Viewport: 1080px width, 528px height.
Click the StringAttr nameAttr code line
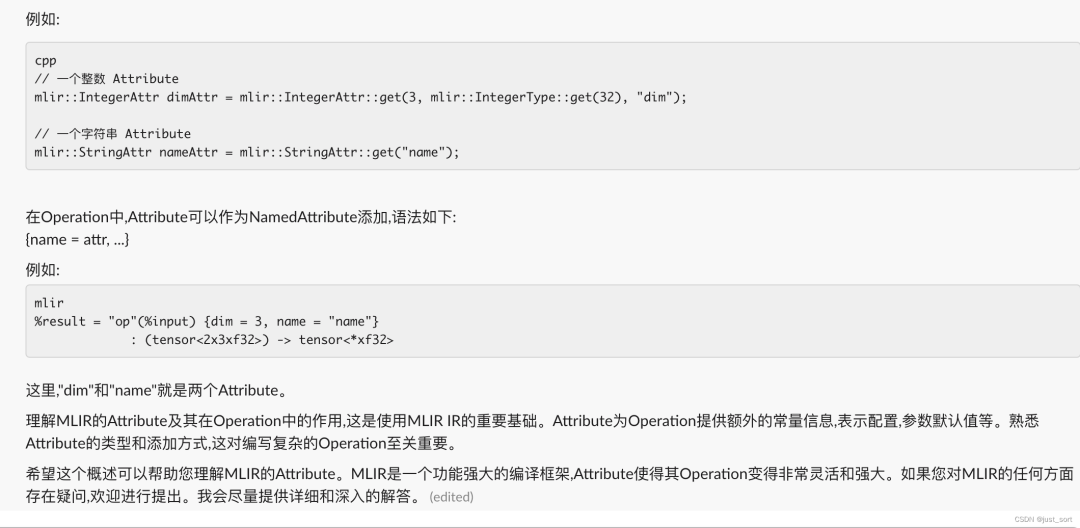point(247,152)
